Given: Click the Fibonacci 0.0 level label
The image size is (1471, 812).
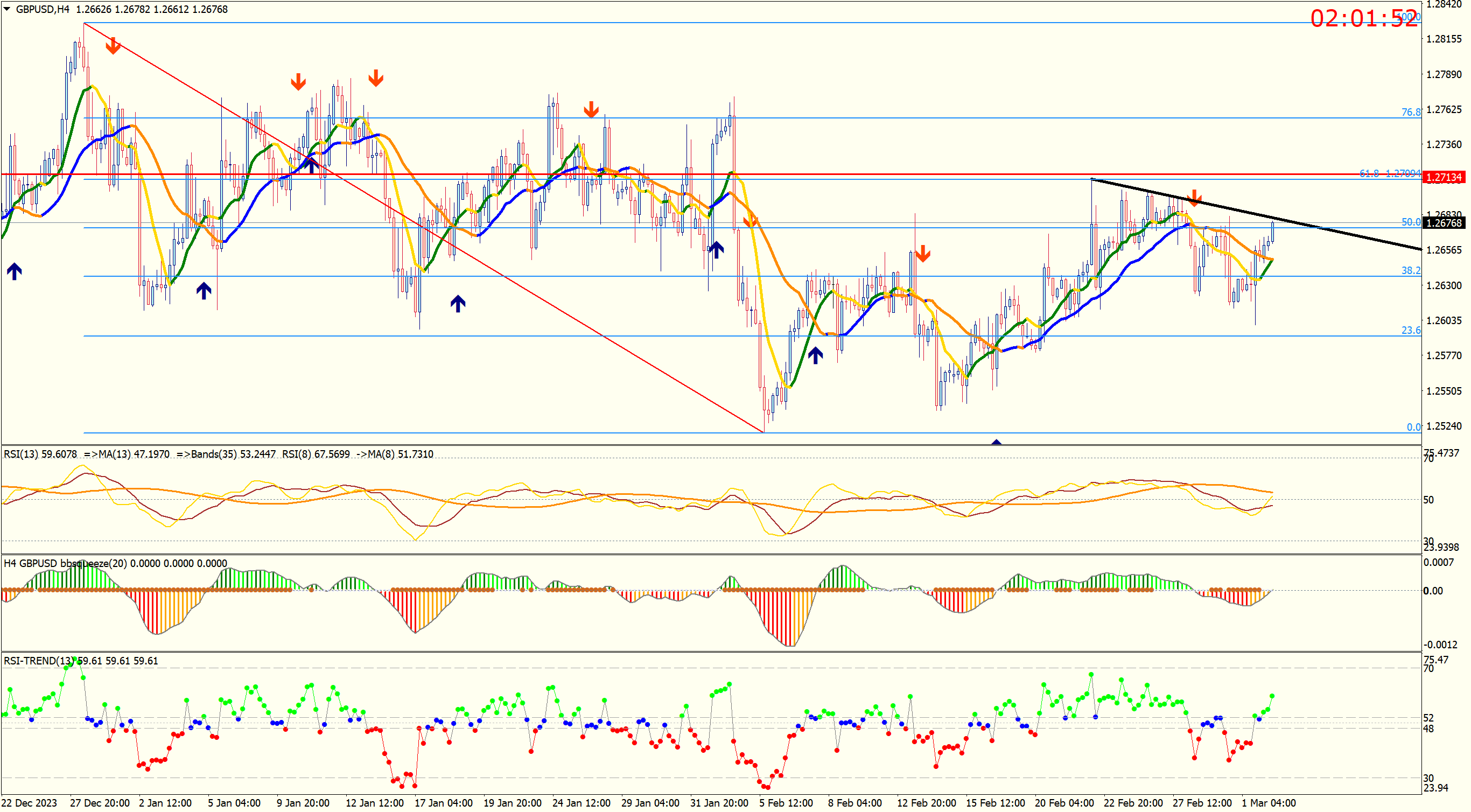Looking at the screenshot, I should (1413, 426).
